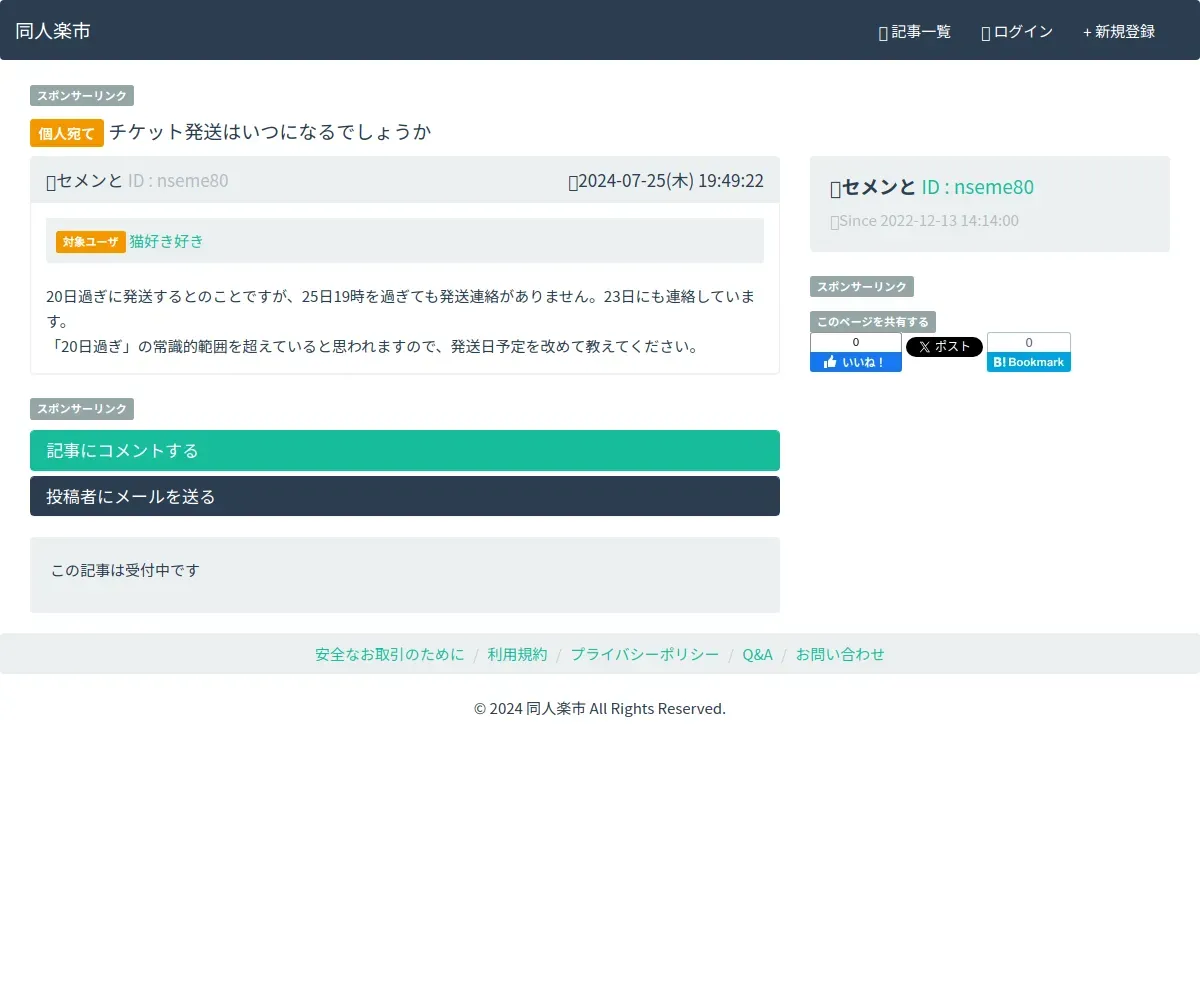Open Q&A footer link
Screen dimensions: 1200x1000
(757, 654)
